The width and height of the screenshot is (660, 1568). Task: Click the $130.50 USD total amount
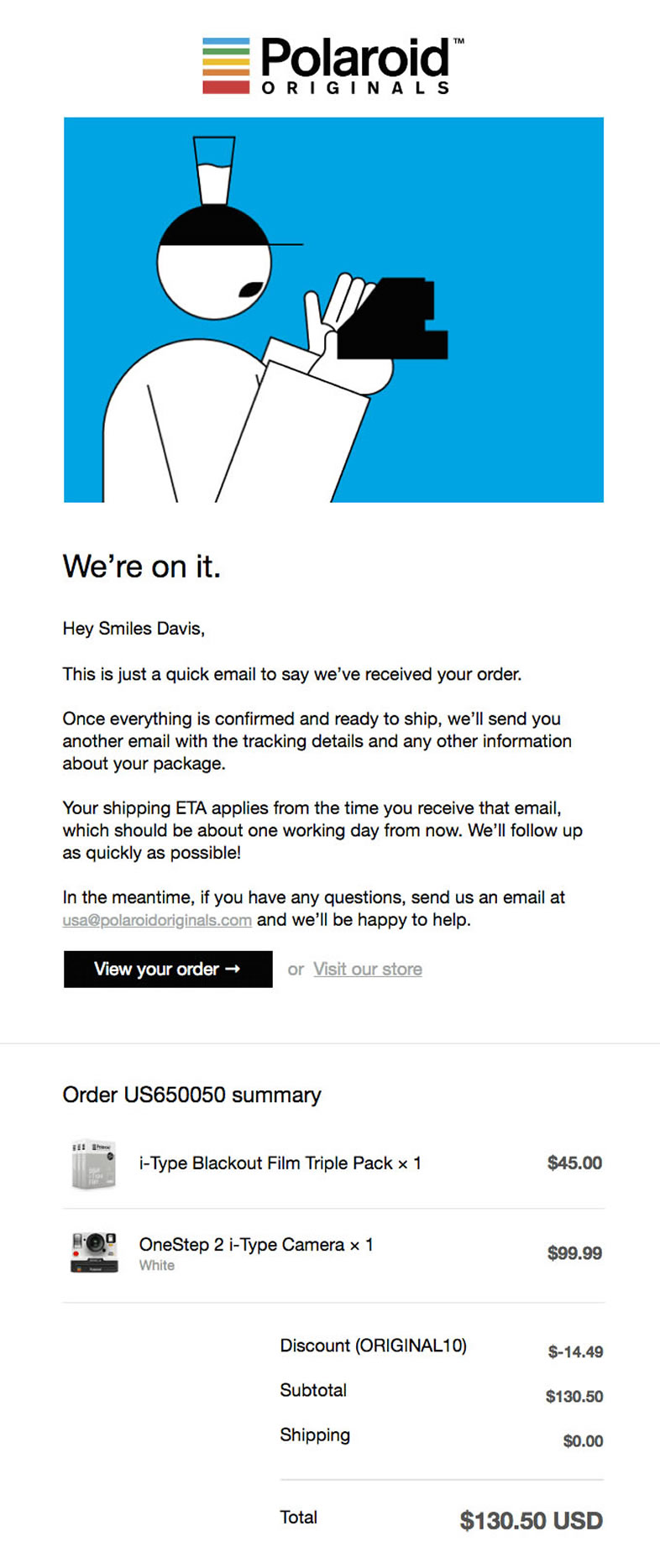click(x=531, y=1521)
